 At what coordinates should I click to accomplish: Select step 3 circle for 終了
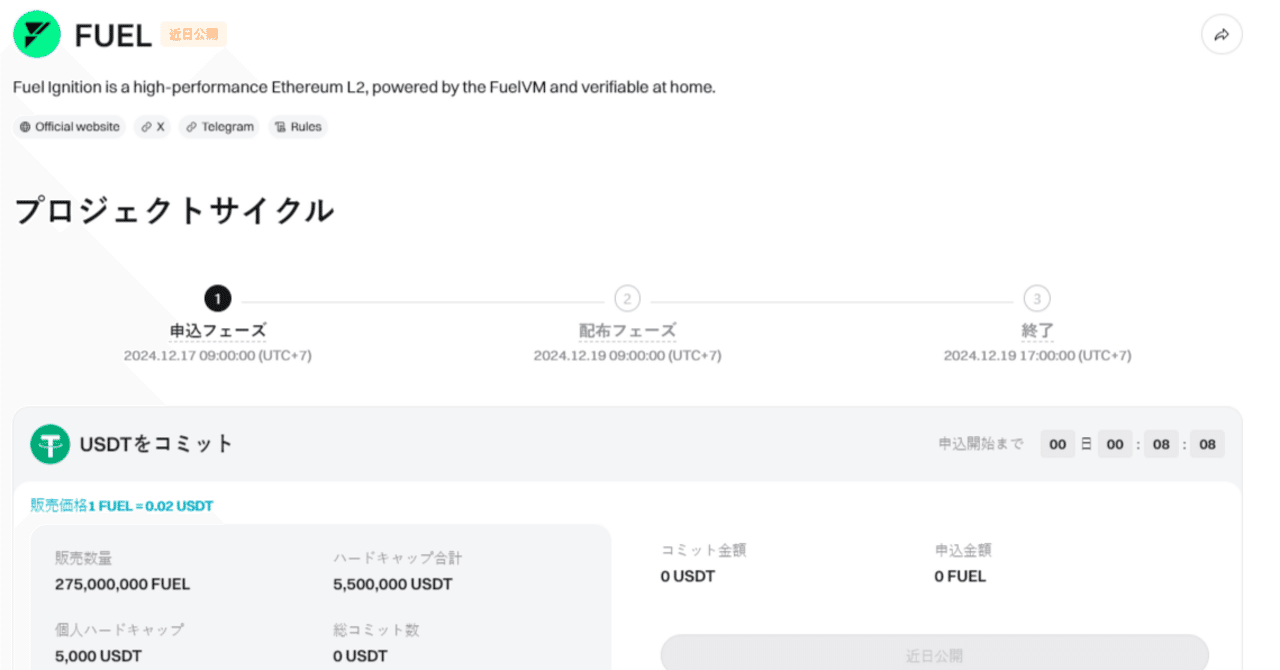tap(1037, 298)
